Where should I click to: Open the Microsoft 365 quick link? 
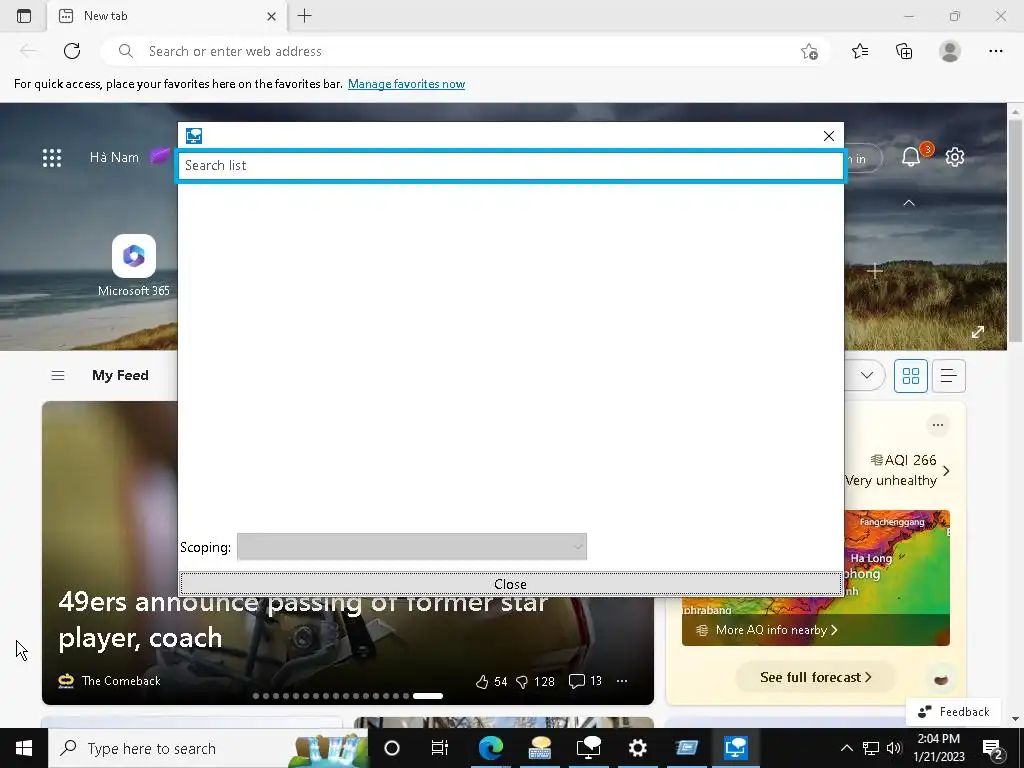(134, 266)
